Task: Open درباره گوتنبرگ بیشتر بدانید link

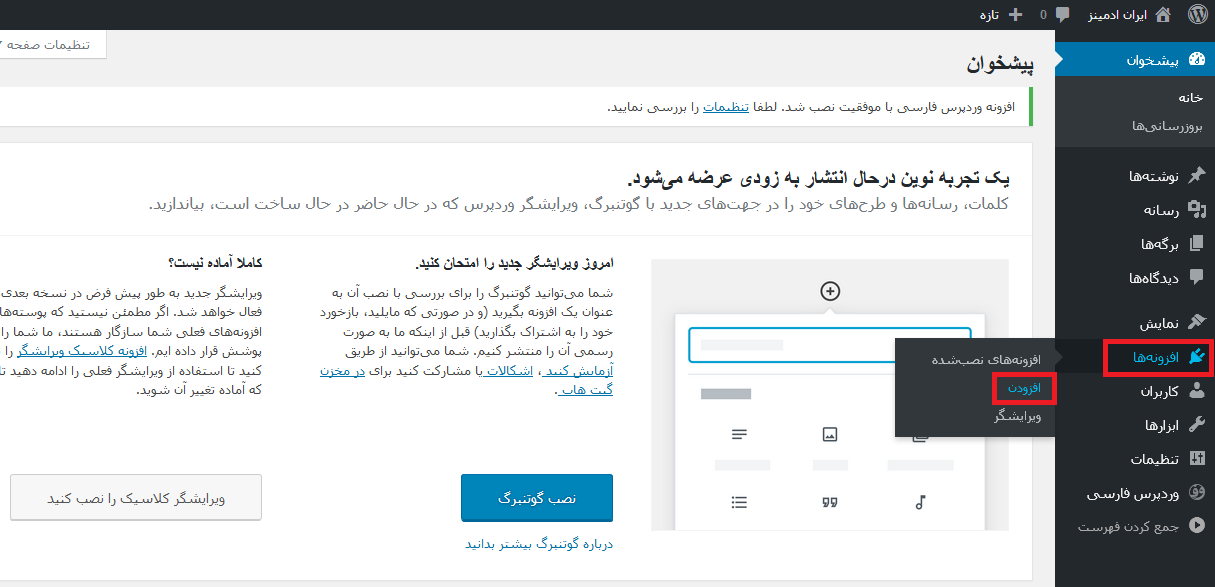Action: pyautogui.click(x=539, y=545)
